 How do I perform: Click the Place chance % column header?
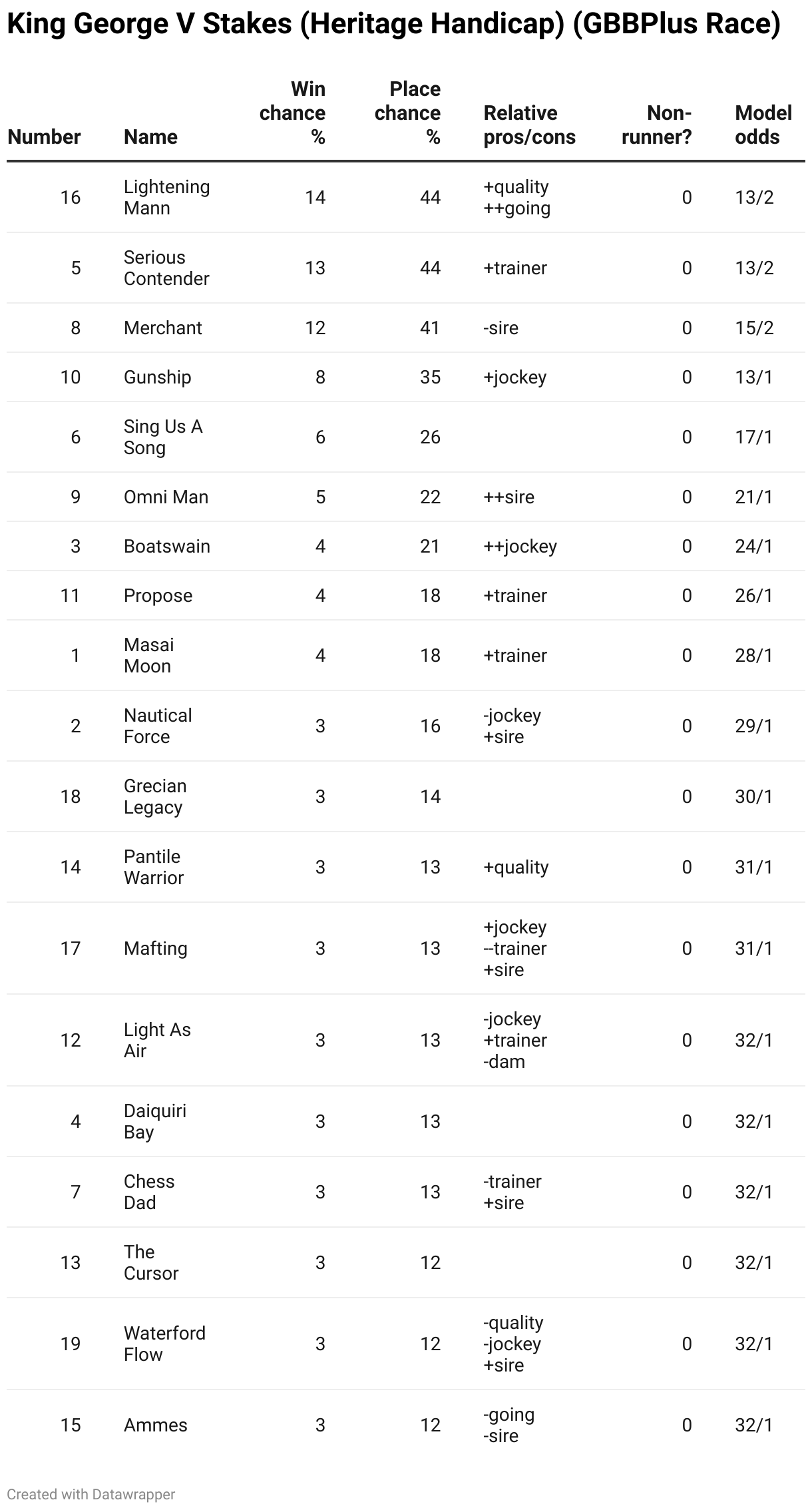tap(407, 113)
